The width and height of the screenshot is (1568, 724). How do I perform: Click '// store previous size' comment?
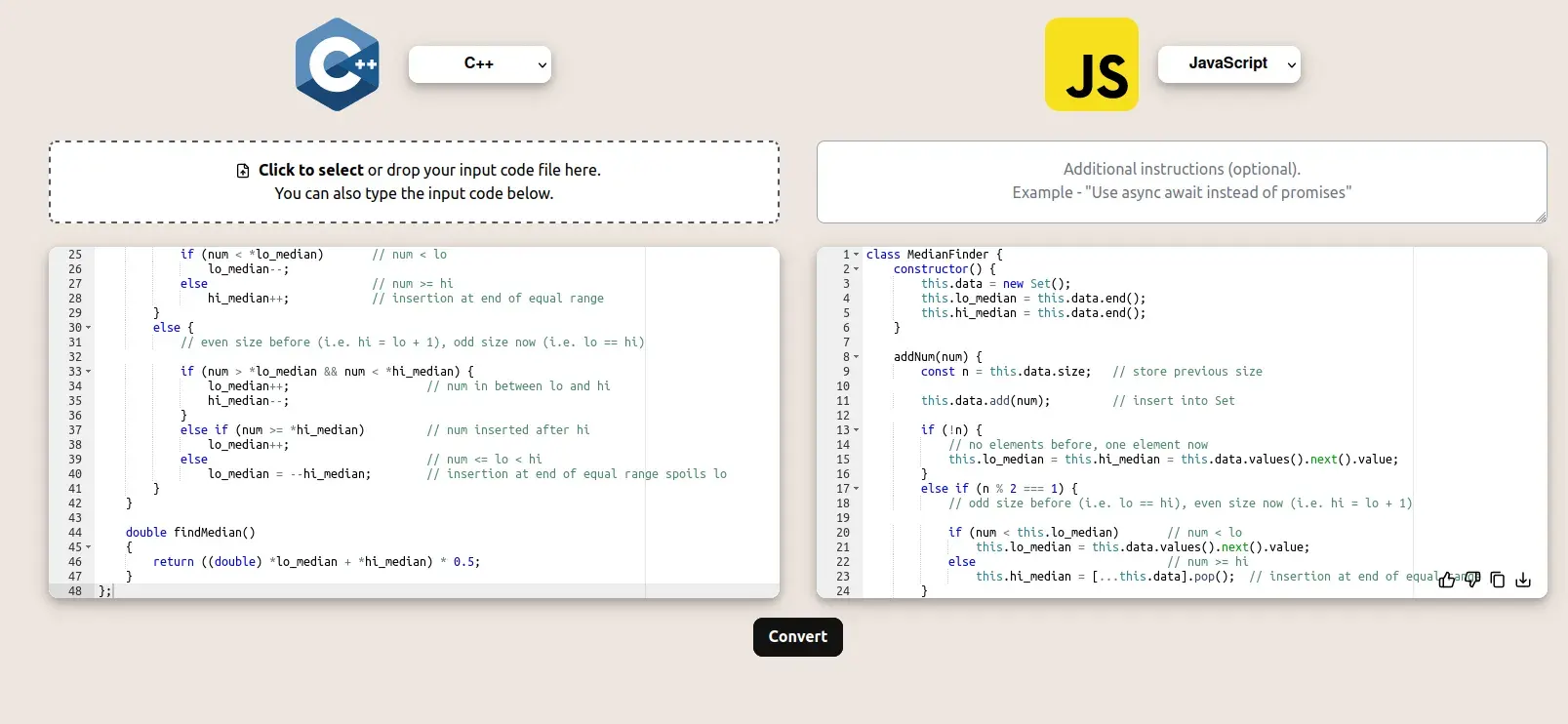pos(1187,372)
